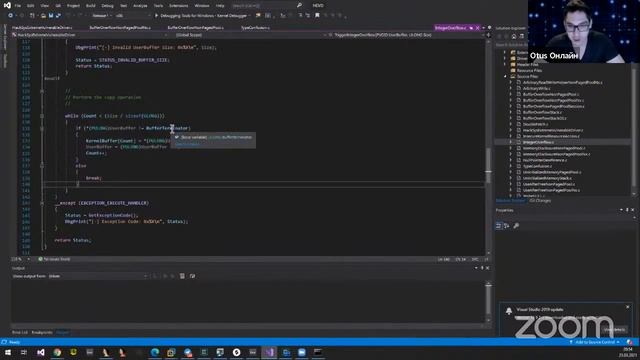Pin the Output panel with auto hide icon
This screenshot has height=360, width=640.
coord(482,268)
